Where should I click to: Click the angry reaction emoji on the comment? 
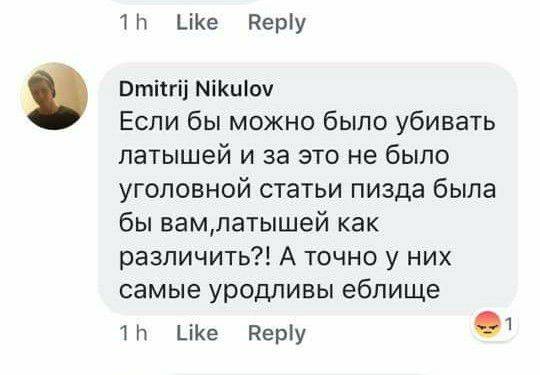point(488,324)
